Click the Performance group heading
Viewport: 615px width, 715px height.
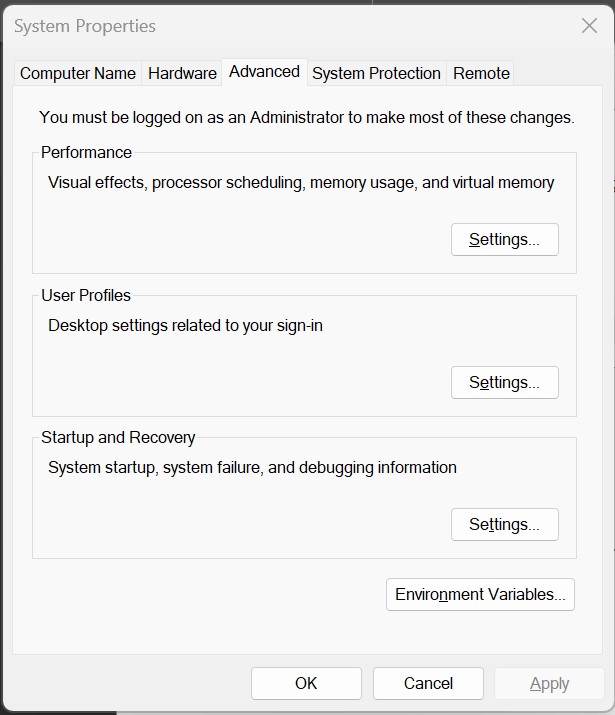[86, 153]
